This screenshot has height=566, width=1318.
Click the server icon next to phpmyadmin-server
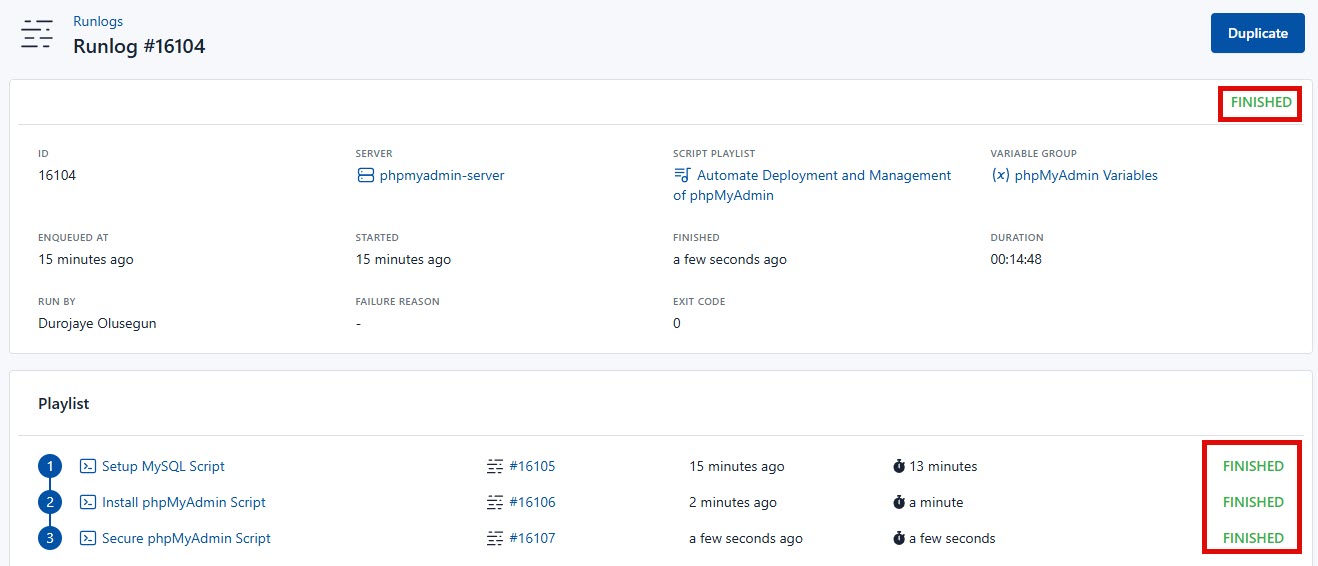point(365,175)
